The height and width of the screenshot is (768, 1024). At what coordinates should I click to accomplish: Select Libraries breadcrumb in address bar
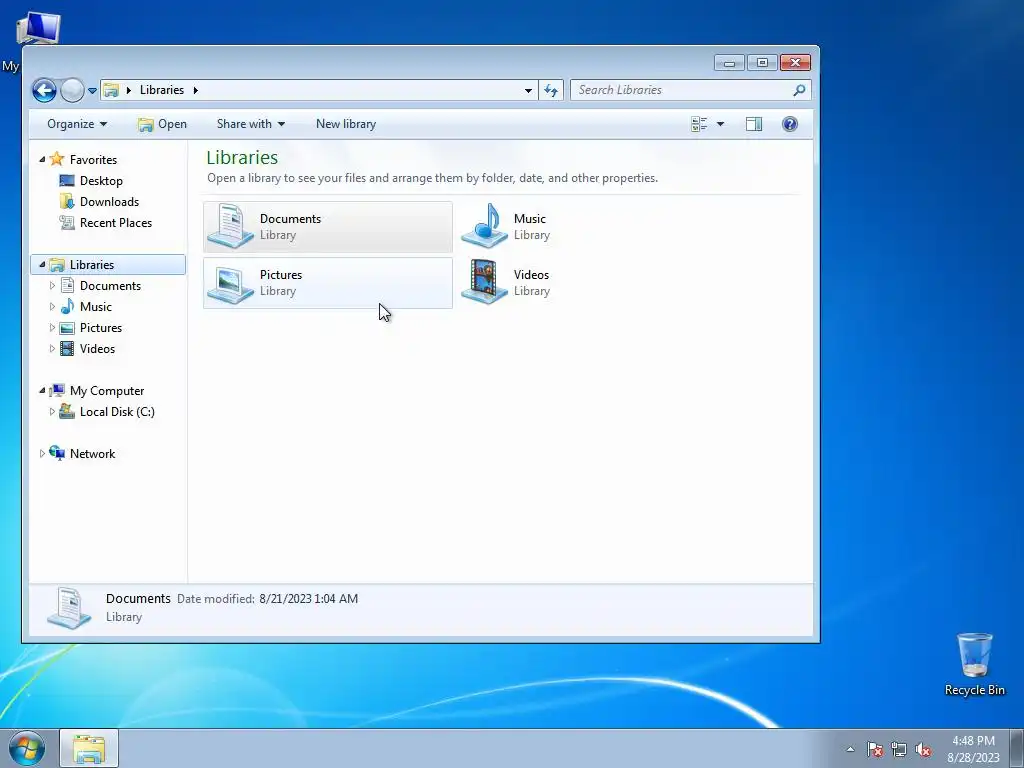point(161,90)
